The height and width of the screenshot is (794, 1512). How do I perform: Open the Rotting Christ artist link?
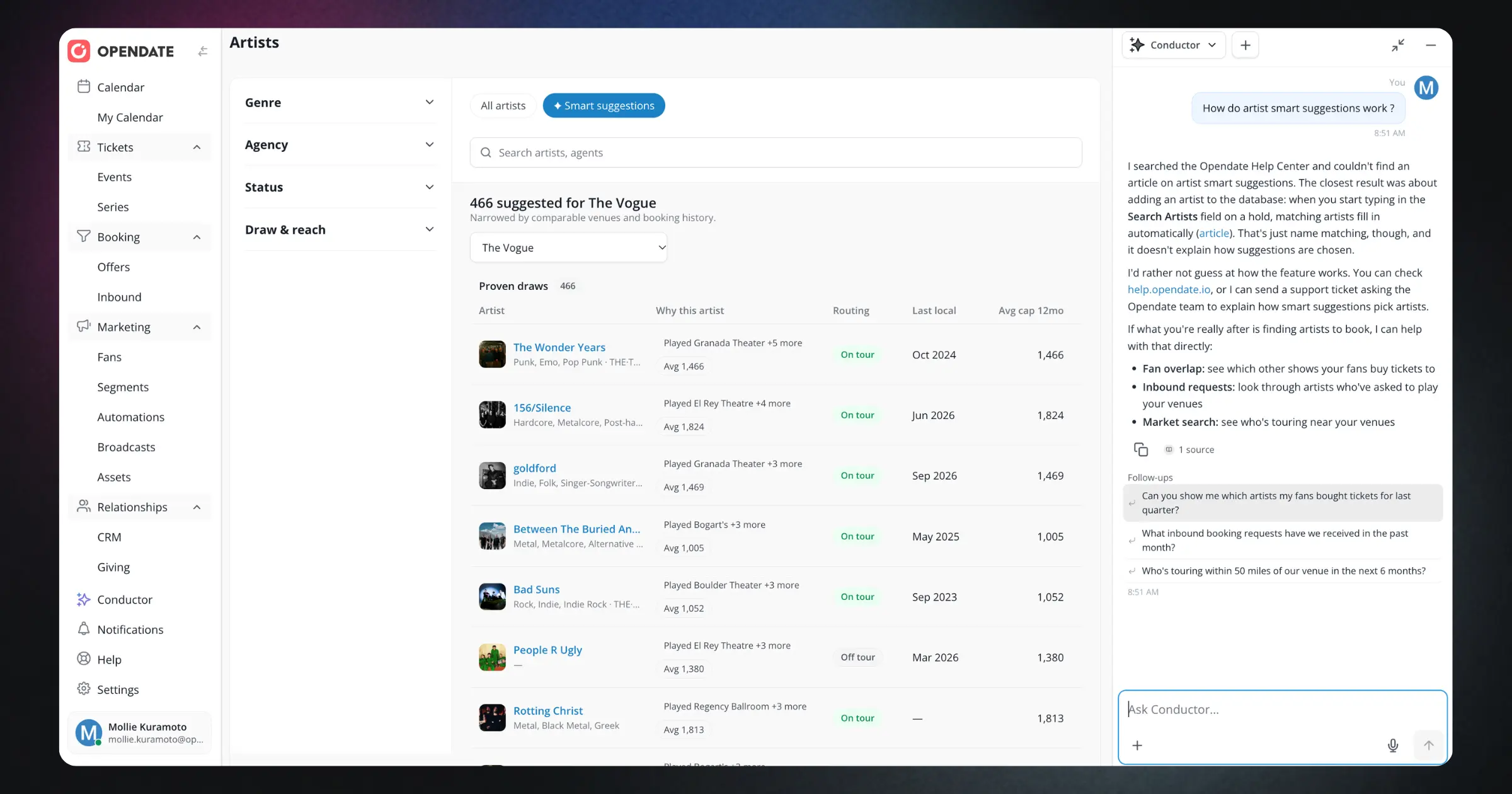(548, 711)
